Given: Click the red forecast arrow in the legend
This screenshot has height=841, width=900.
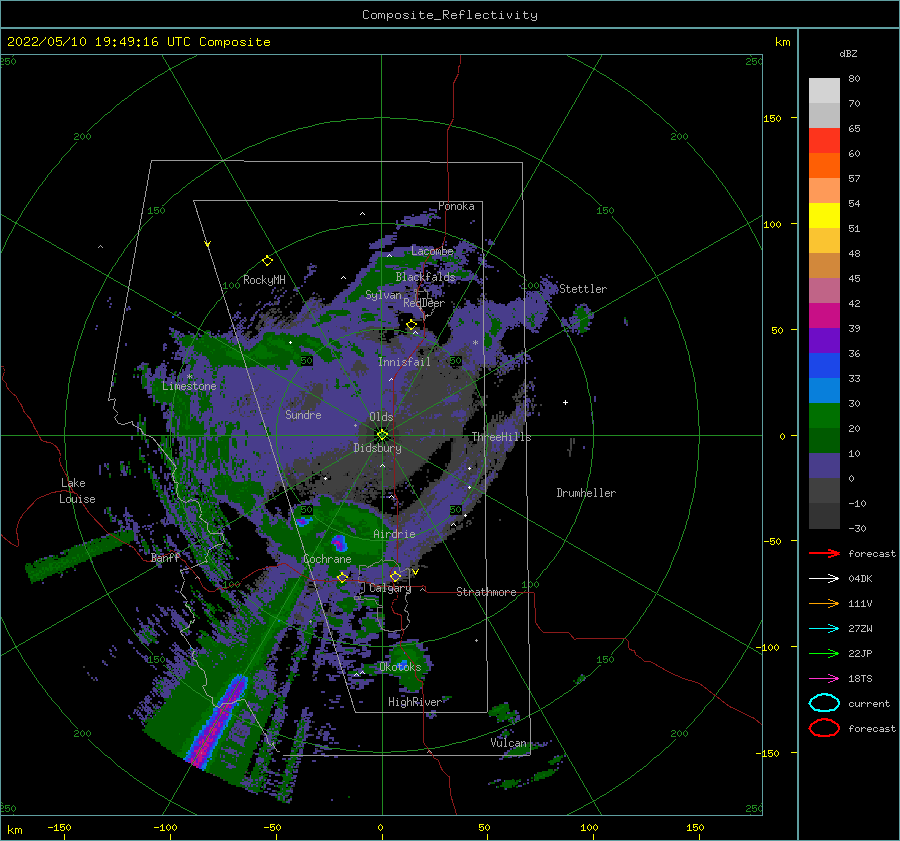Looking at the screenshot, I should [824, 553].
